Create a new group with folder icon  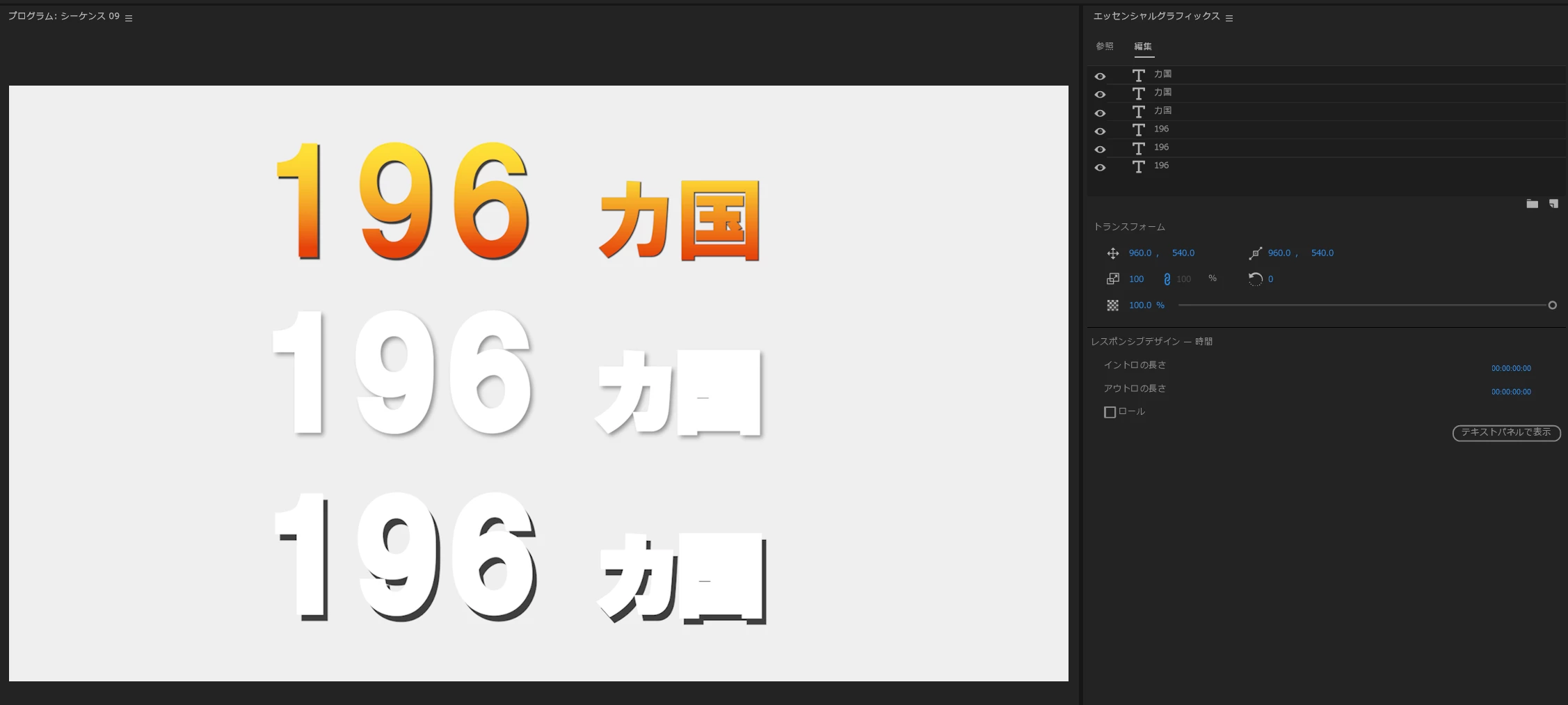pos(1532,204)
